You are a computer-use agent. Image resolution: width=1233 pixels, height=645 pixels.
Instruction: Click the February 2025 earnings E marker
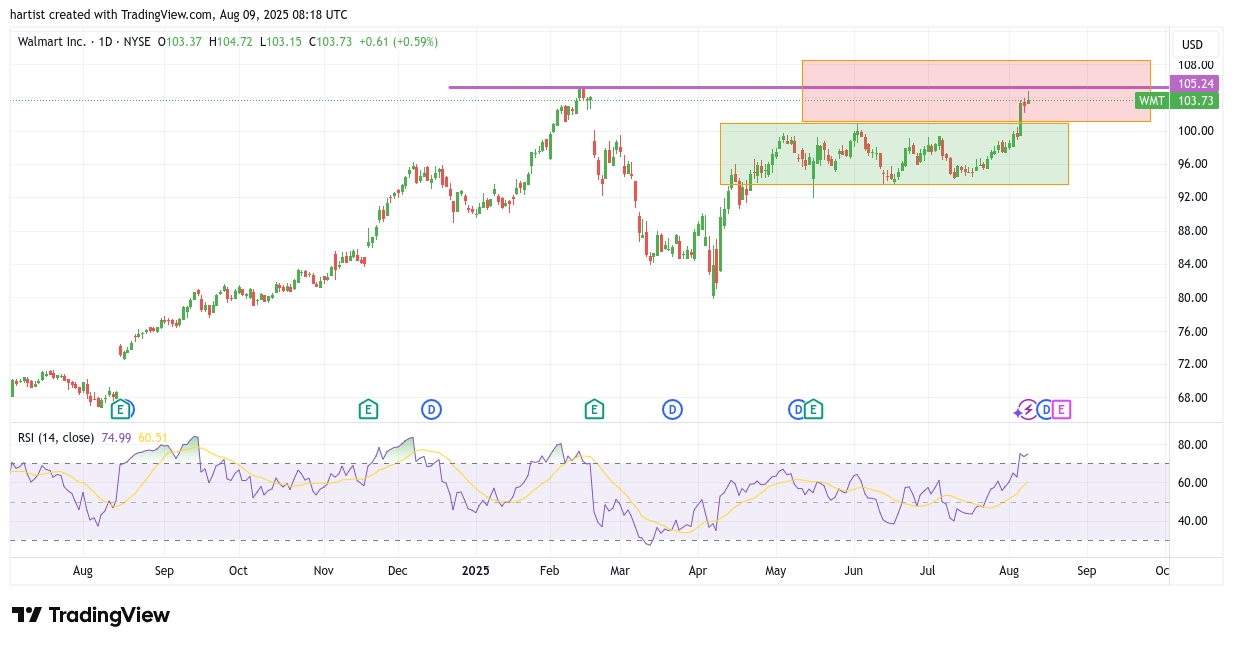(x=594, y=409)
